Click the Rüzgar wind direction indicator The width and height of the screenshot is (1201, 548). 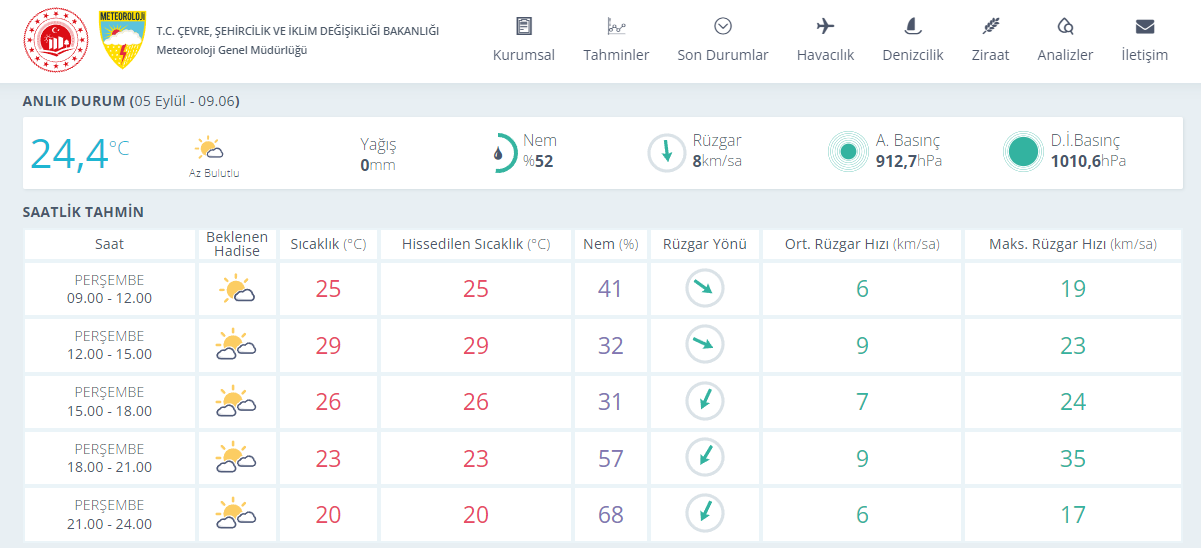[x=666, y=153]
